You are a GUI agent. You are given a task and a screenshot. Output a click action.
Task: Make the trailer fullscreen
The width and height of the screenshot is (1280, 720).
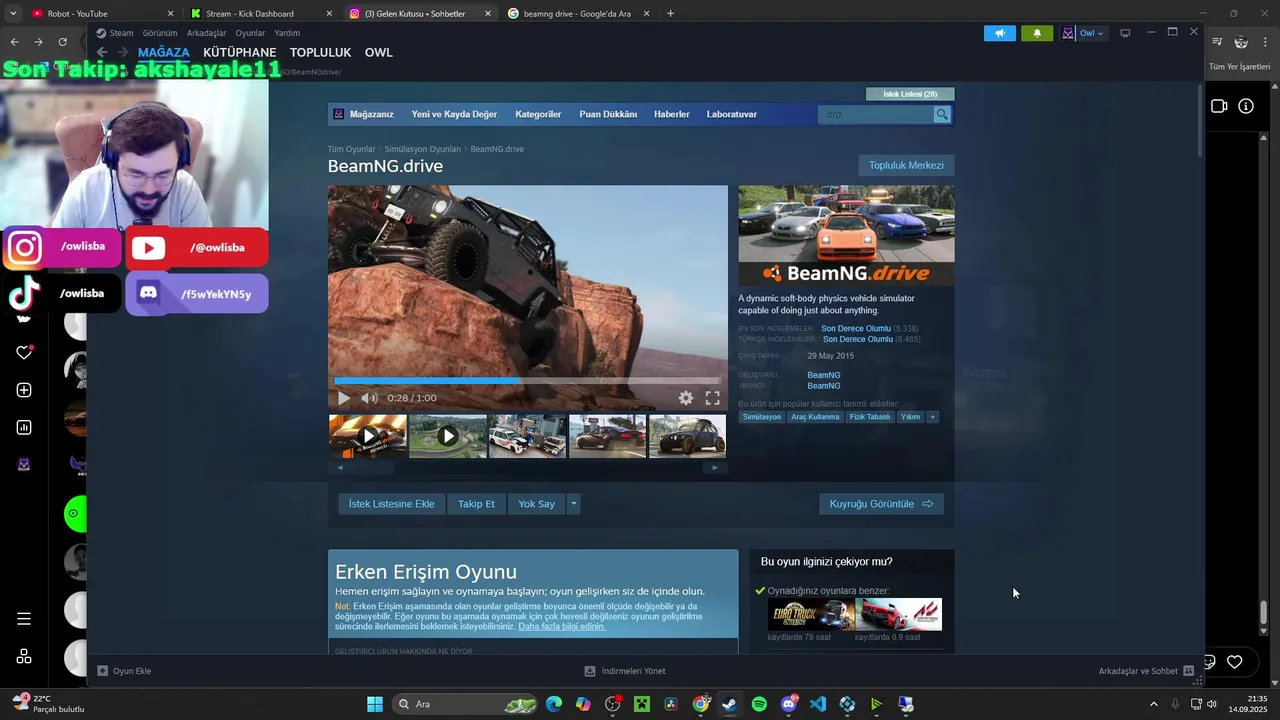pos(712,398)
